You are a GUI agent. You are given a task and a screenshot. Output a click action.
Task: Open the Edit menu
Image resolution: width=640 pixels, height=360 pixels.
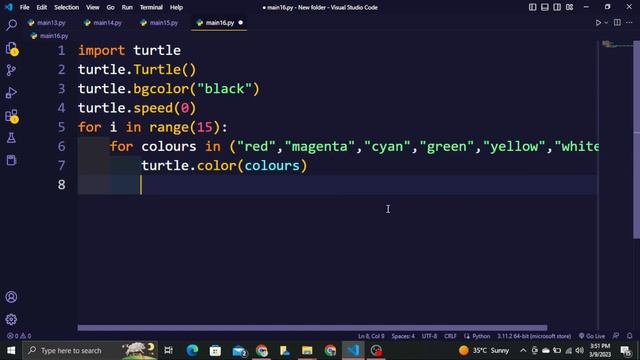pos(42,7)
